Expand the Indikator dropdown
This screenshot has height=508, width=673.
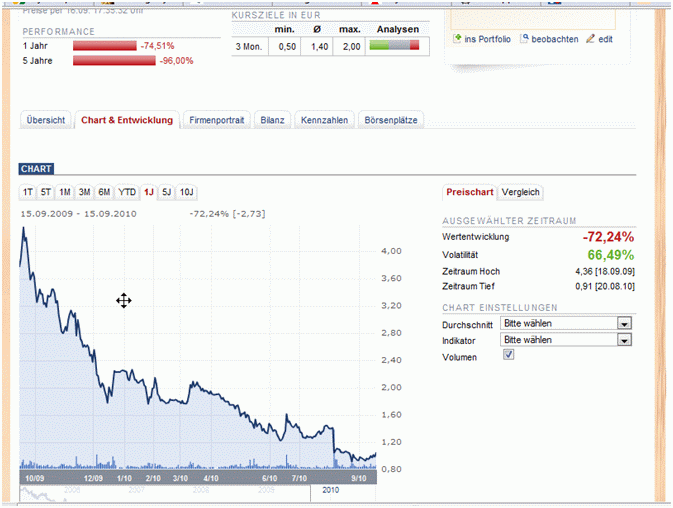(x=624, y=340)
